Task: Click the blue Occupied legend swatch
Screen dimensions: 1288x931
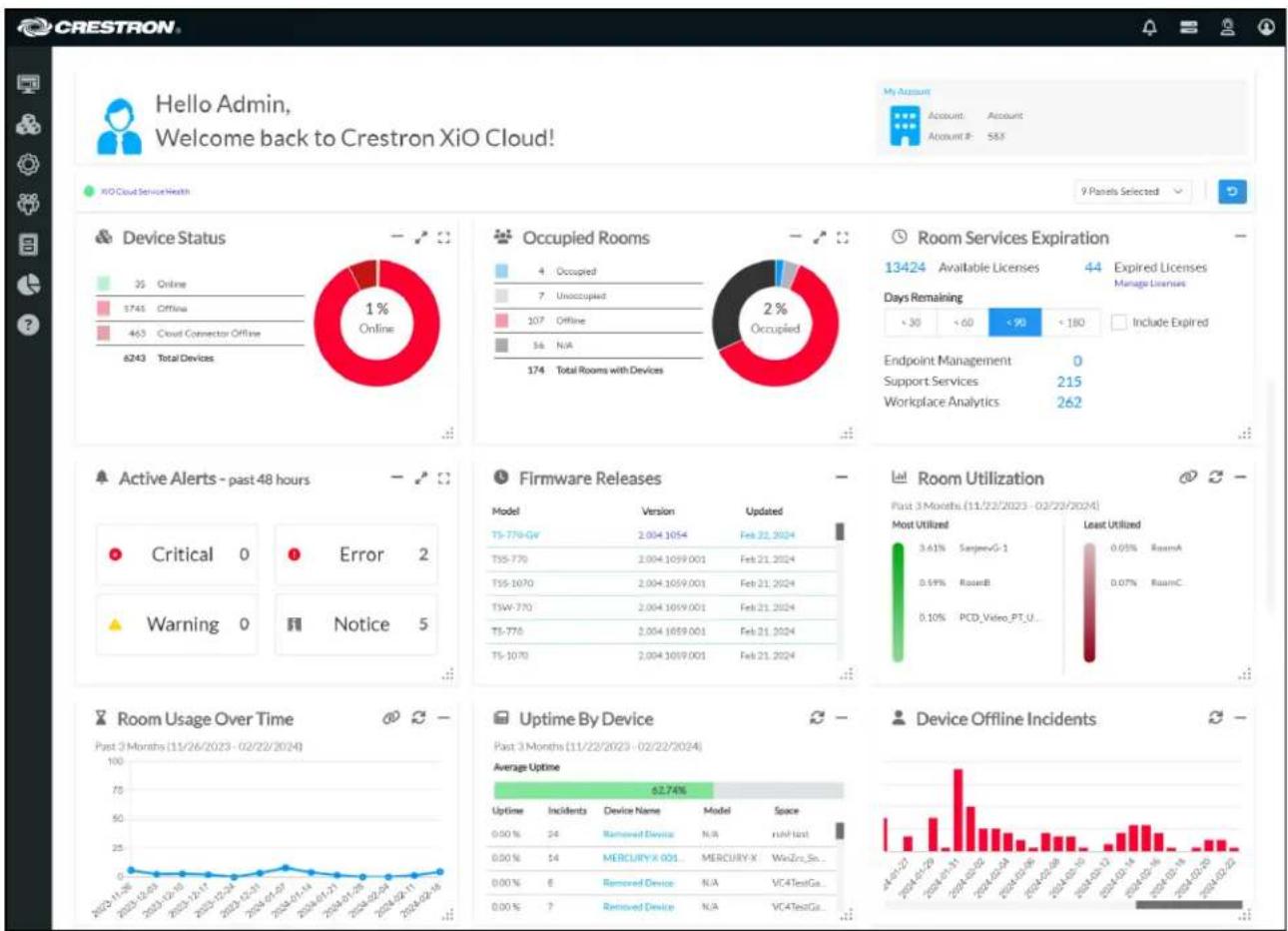Action: pyautogui.click(x=502, y=271)
